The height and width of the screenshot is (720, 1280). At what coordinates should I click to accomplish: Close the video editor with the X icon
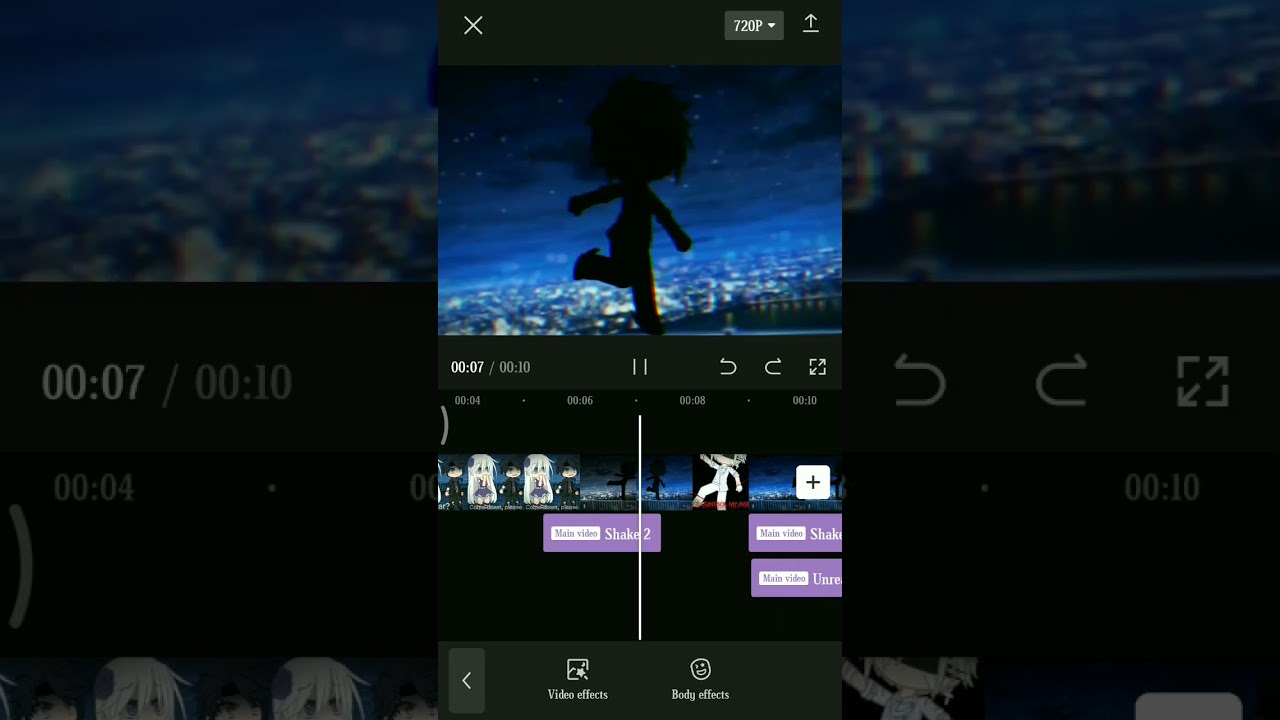(x=473, y=26)
